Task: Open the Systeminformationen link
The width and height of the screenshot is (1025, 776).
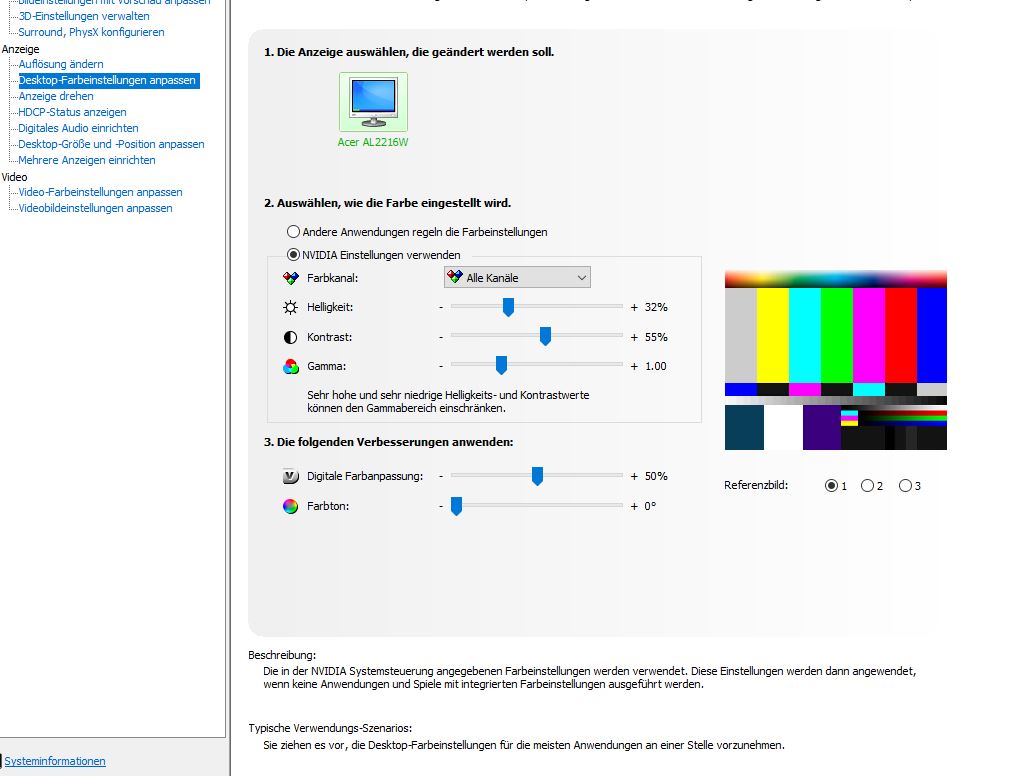Action: (x=55, y=761)
